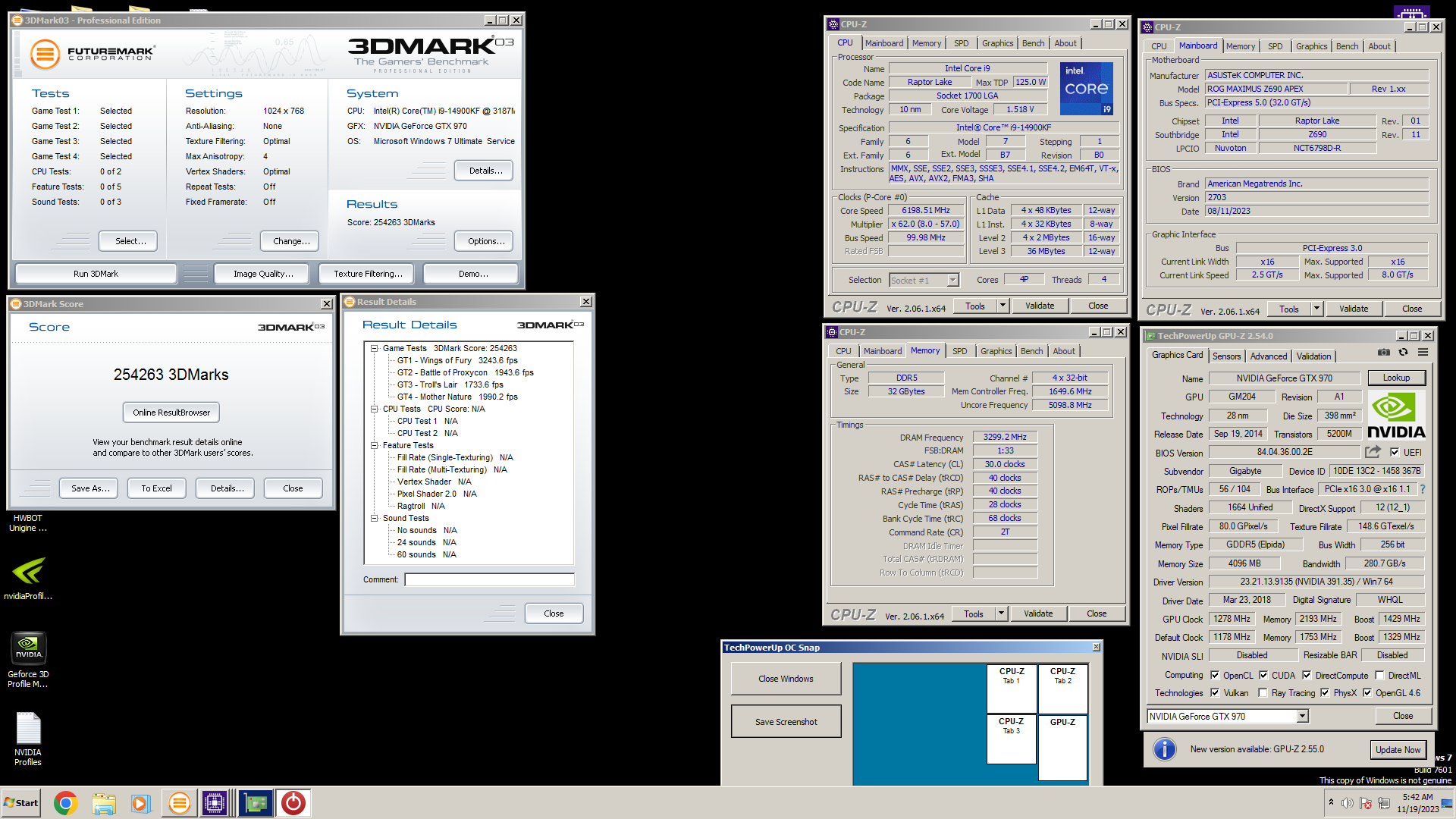Open the GPU-Z hamburger menu icon
Viewport: 1456px width, 819px height.
(x=1423, y=353)
